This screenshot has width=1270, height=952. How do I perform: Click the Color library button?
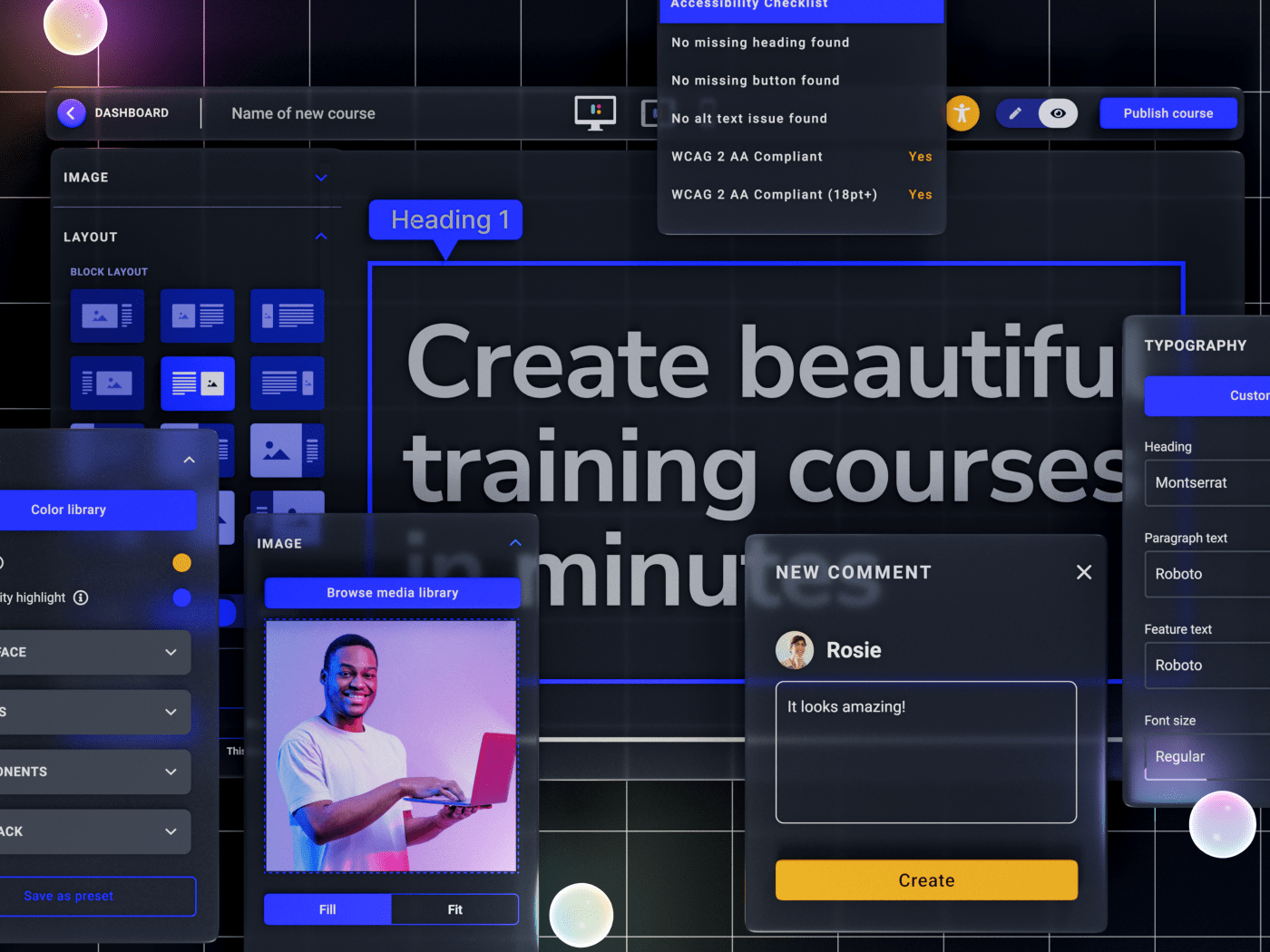(98, 510)
